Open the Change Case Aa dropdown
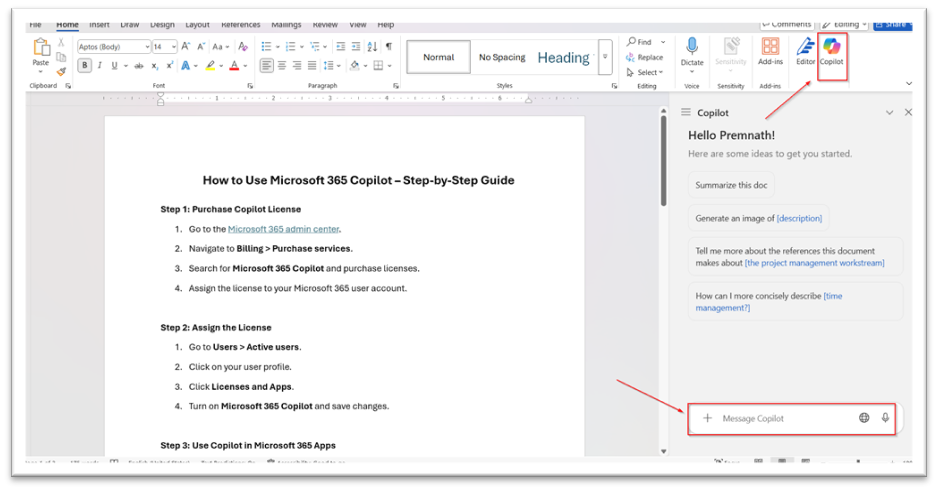 pyautogui.click(x=220, y=47)
